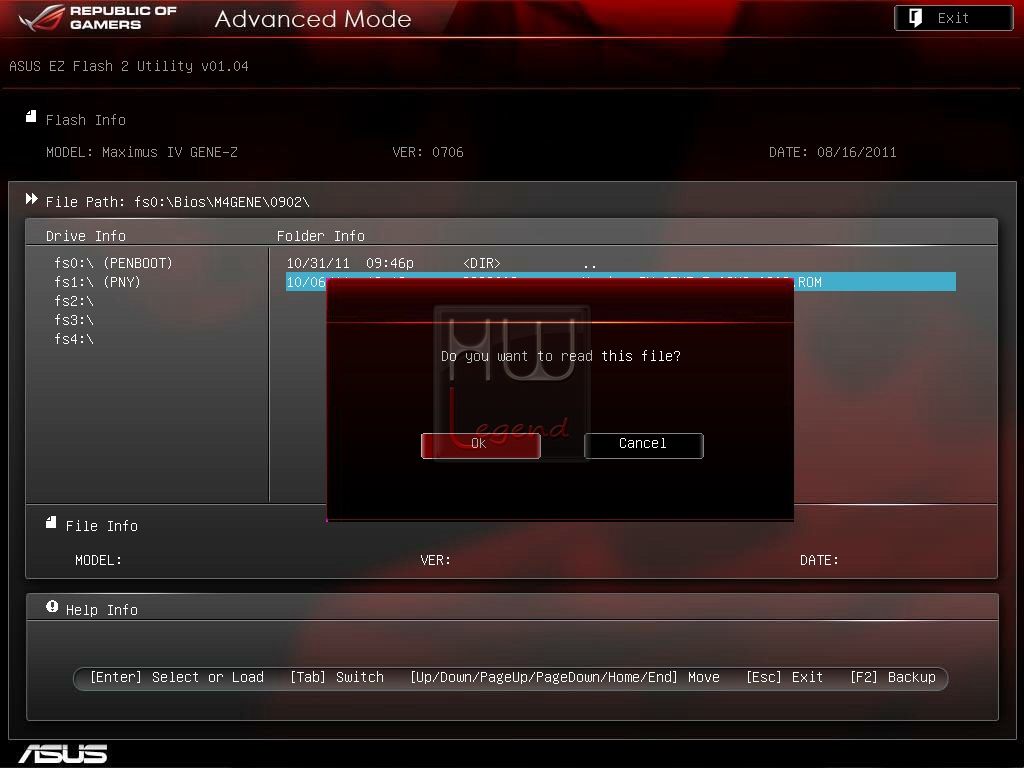Select drive fs0:\ (PENBOOT)

[x=113, y=263]
